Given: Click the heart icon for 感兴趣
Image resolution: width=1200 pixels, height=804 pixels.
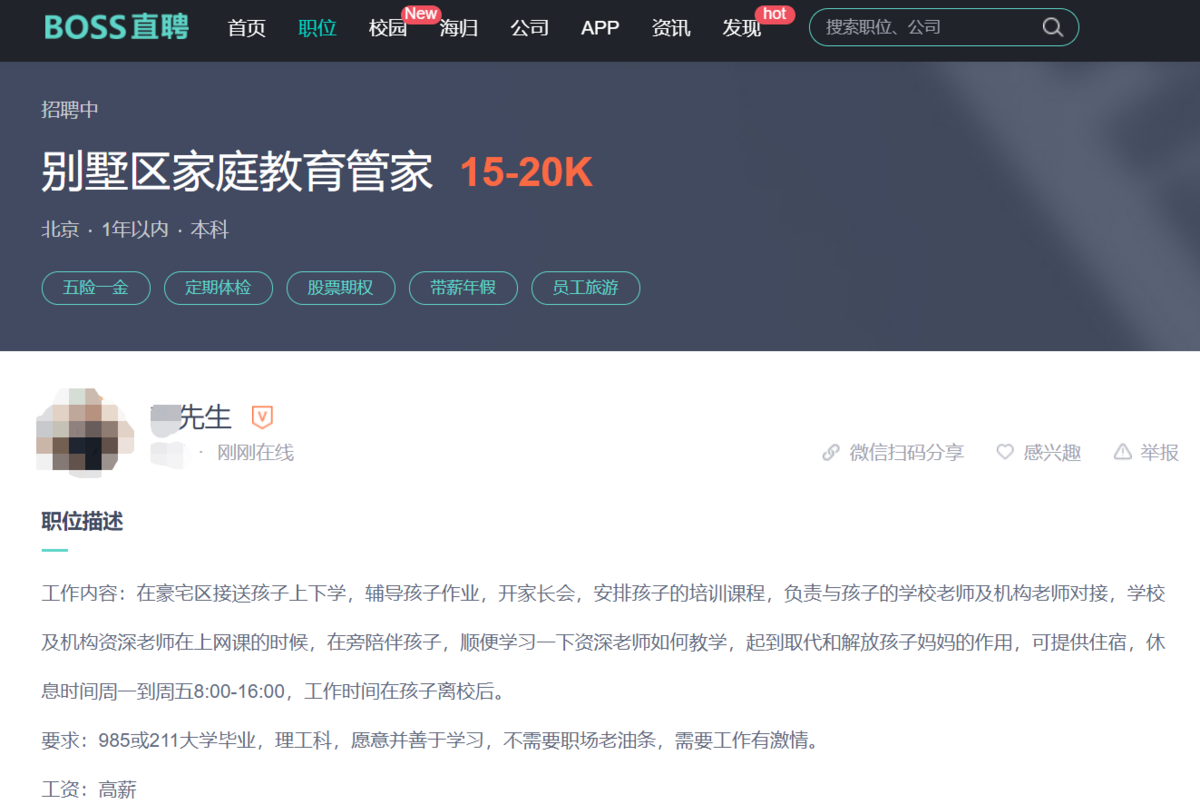Looking at the screenshot, I should (x=1005, y=452).
